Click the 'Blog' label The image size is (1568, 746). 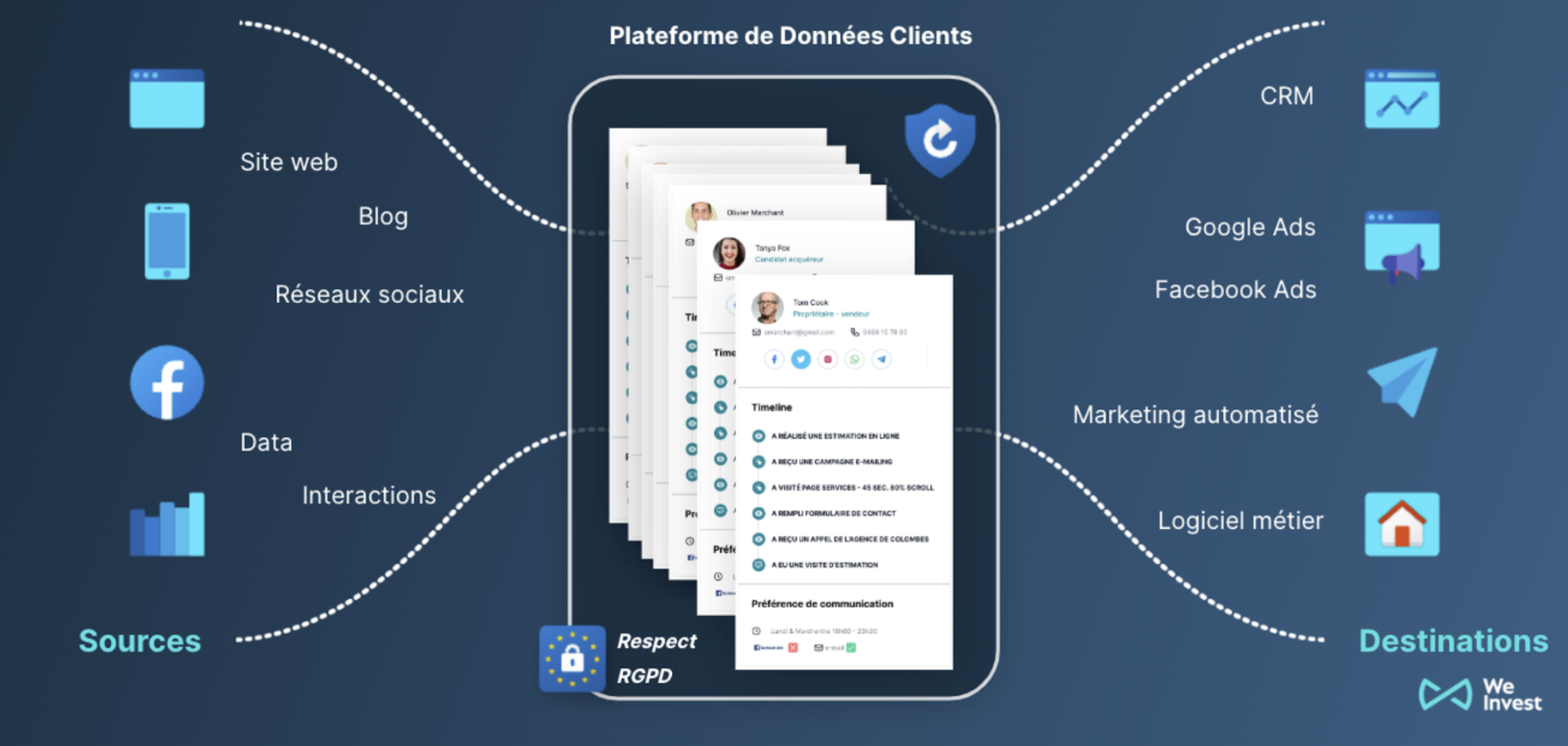(383, 217)
